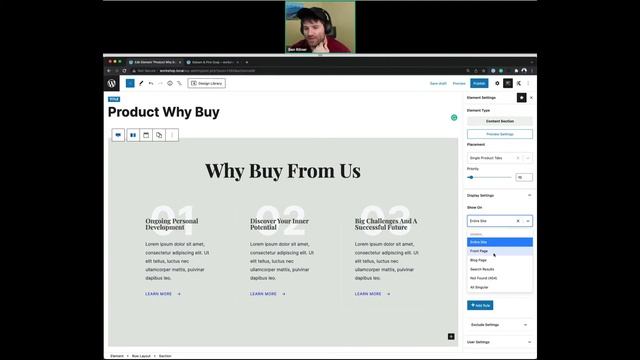The width and height of the screenshot is (640, 360).
Task: Click the green Grammarly icon
Action: (x=454, y=118)
